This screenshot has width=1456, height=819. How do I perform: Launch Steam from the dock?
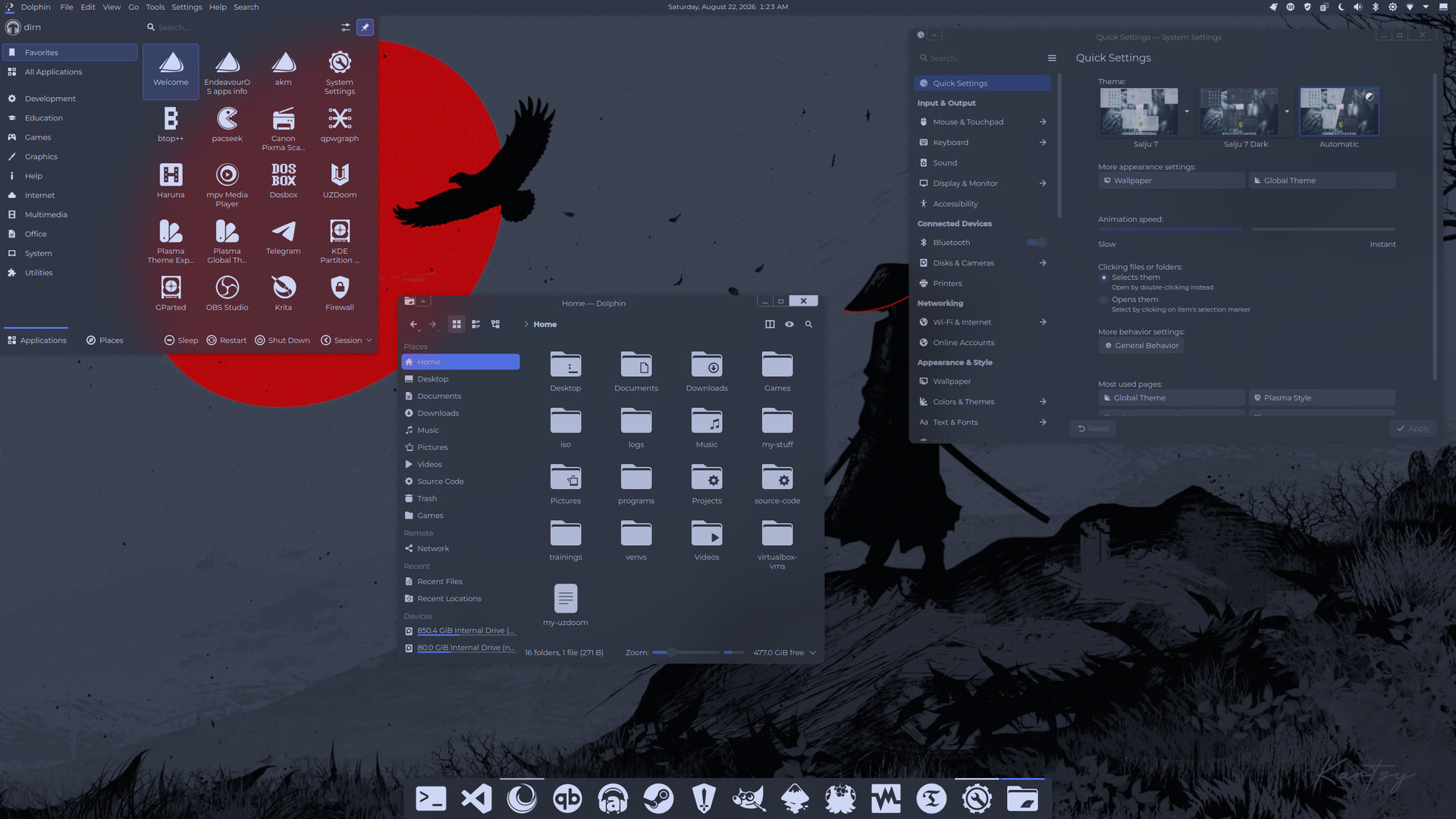coord(658,799)
